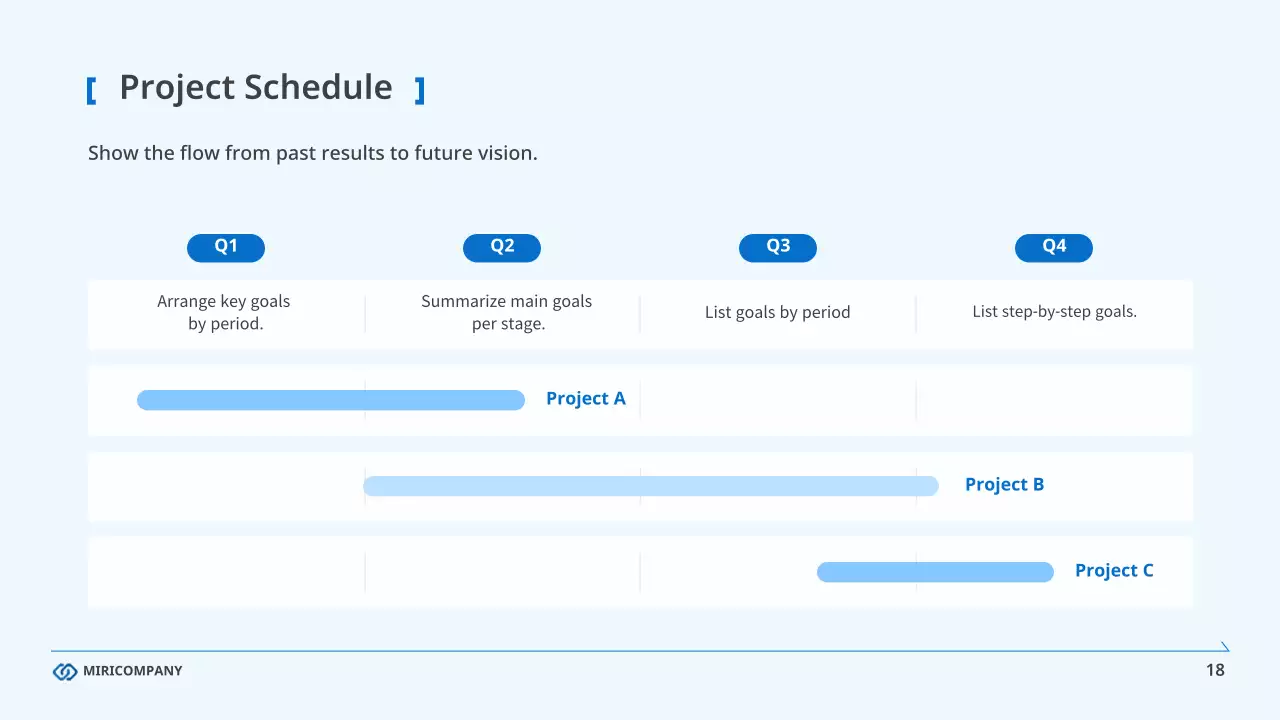1280x720 pixels.
Task: Select the Q1 quarter badge
Action: [x=226, y=247]
